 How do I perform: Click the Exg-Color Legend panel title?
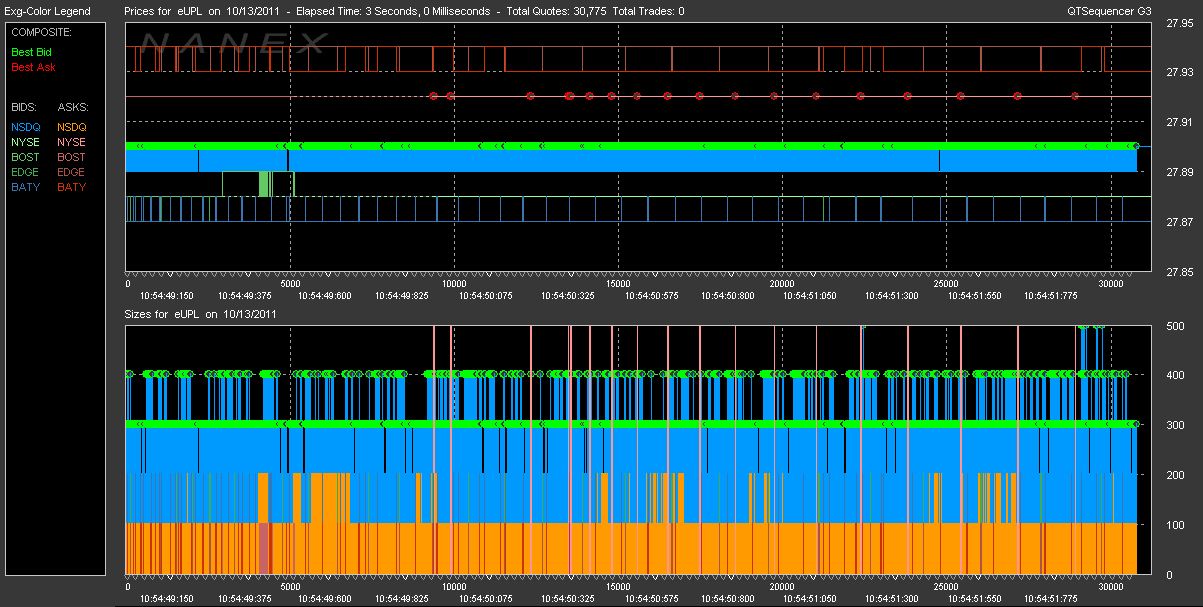[x=47, y=12]
